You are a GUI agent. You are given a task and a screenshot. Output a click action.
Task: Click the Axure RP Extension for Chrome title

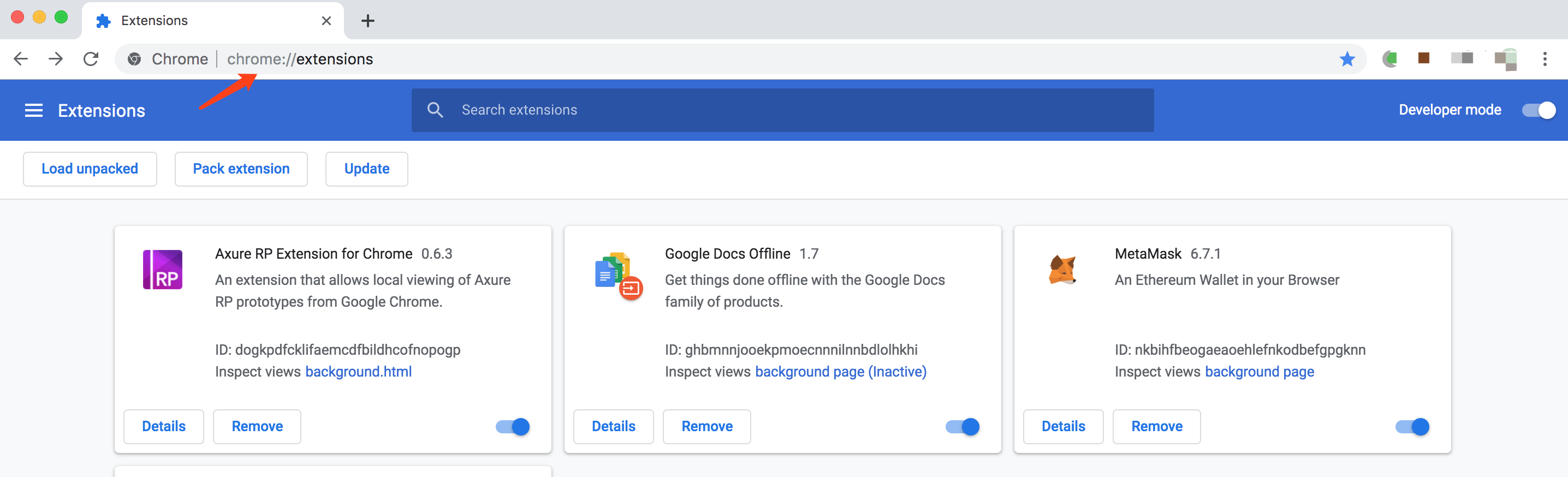[x=313, y=254]
